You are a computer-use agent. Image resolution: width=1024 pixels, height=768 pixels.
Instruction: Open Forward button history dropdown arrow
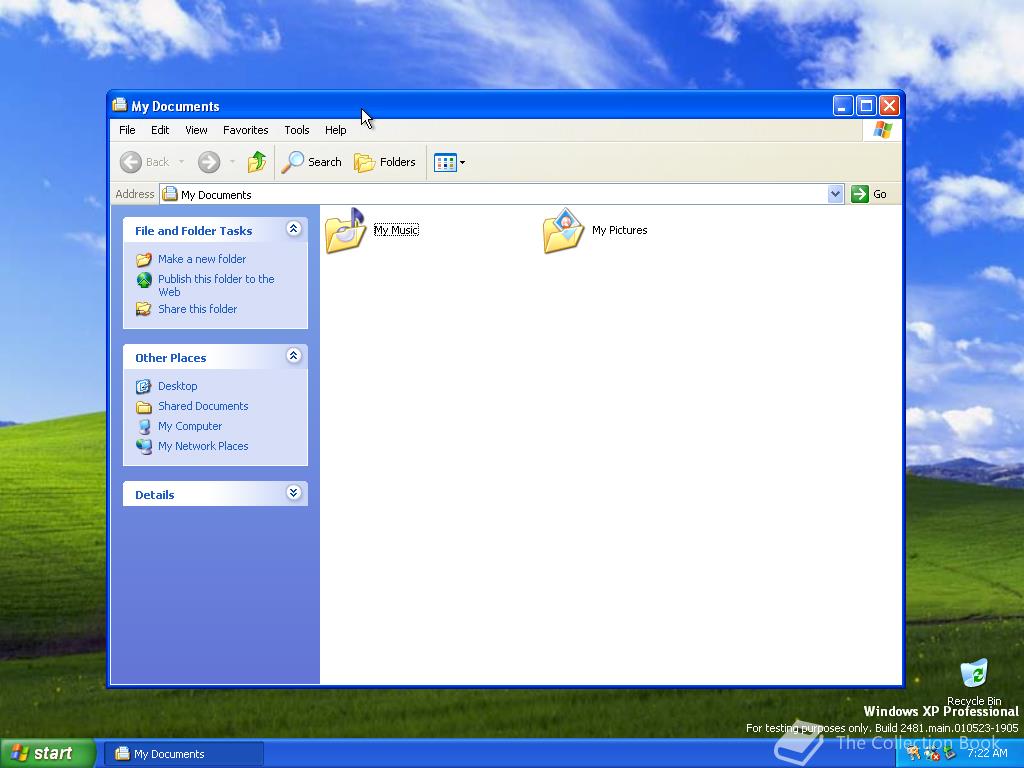(x=232, y=162)
